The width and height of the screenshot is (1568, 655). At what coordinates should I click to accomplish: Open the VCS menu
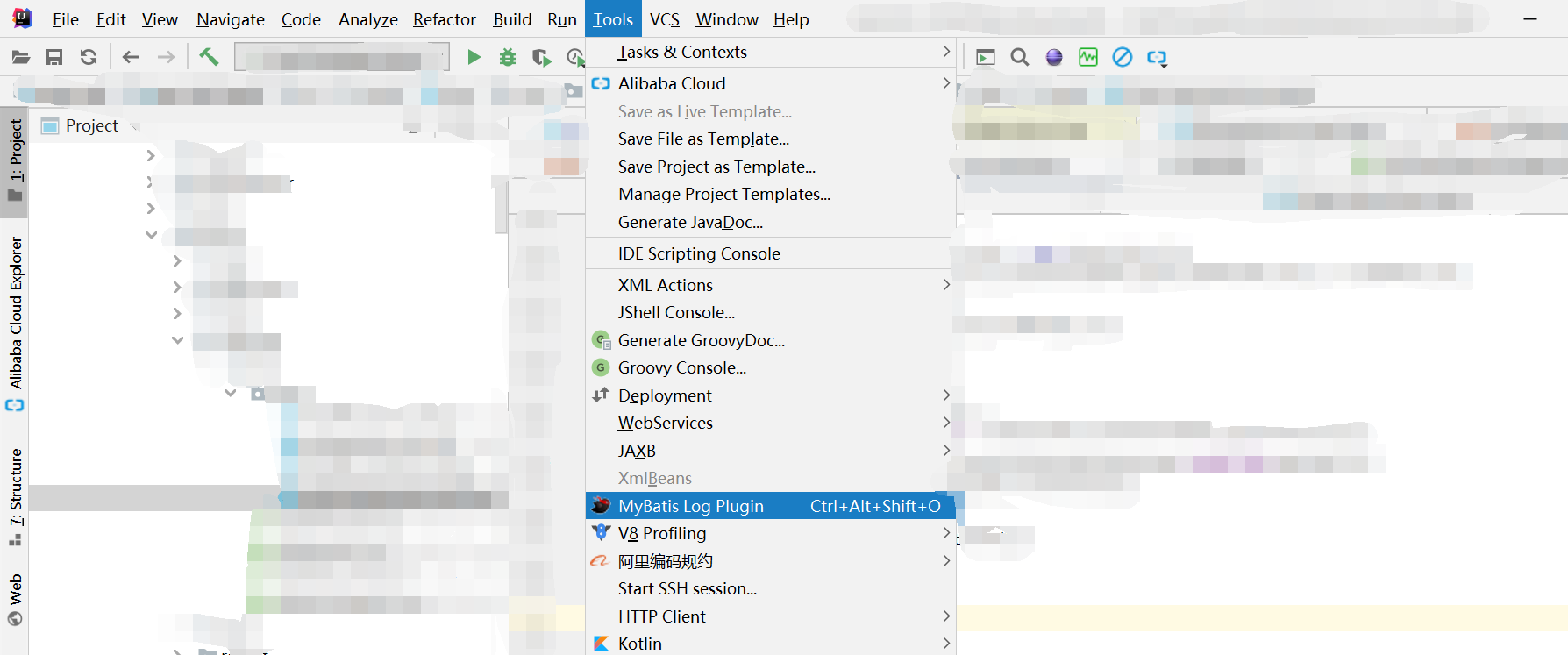tap(664, 19)
